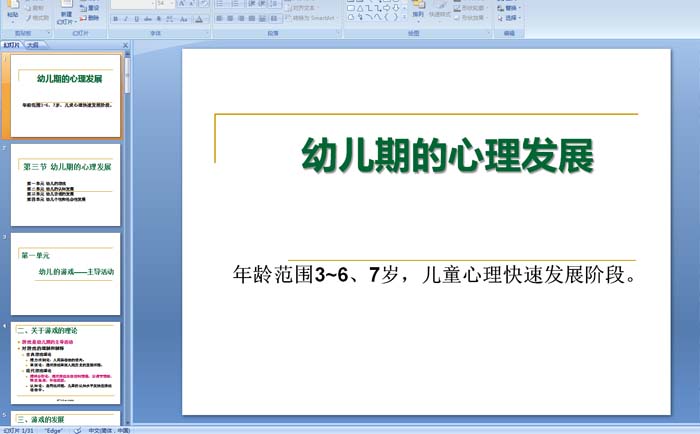Click the slide title 幼儿期的心理发展
This screenshot has height=434, width=700.
pos(447,155)
